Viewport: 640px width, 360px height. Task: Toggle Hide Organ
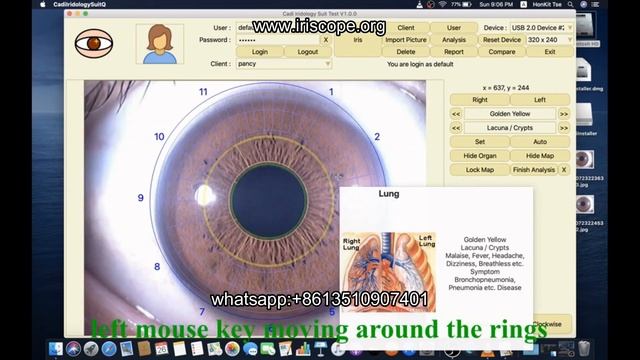click(x=480, y=156)
